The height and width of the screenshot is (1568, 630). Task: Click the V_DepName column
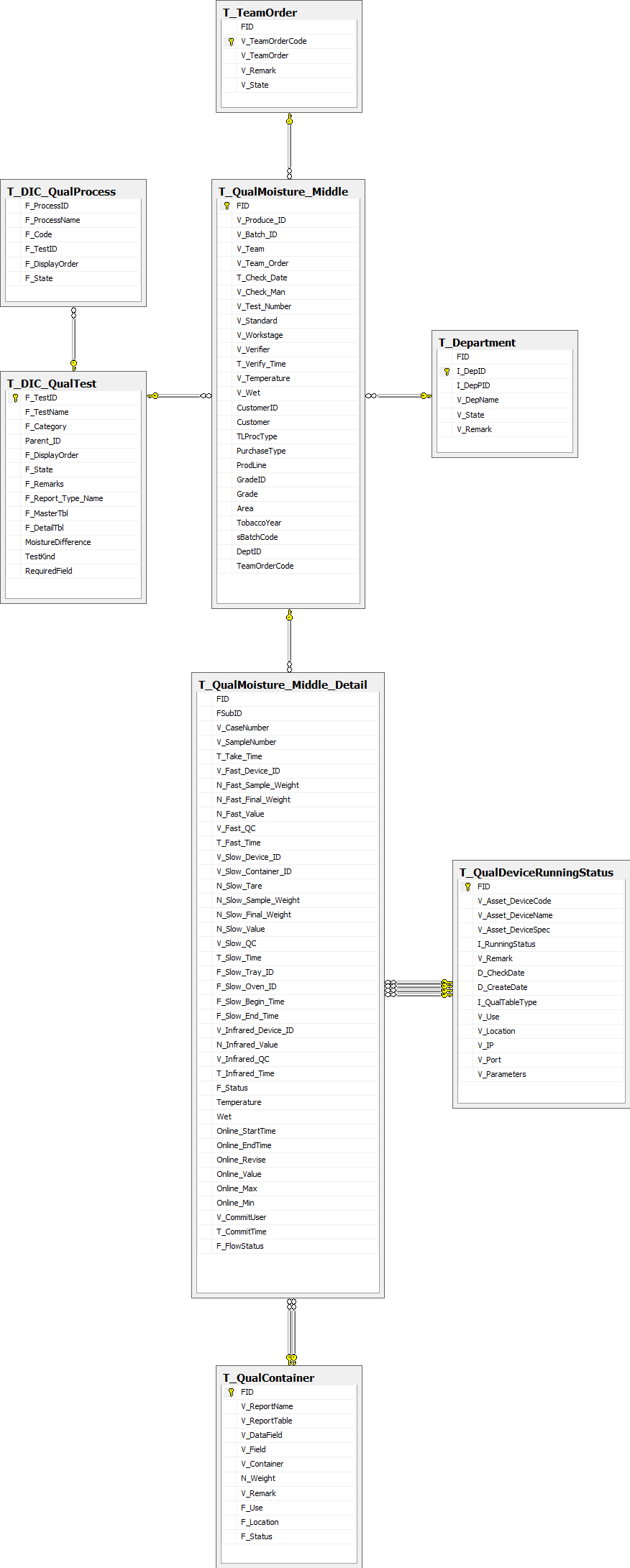pyautogui.click(x=505, y=400)
